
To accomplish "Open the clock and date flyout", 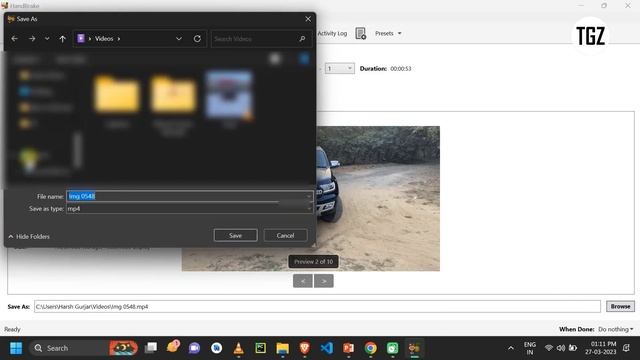I will (x=600, y=348).
